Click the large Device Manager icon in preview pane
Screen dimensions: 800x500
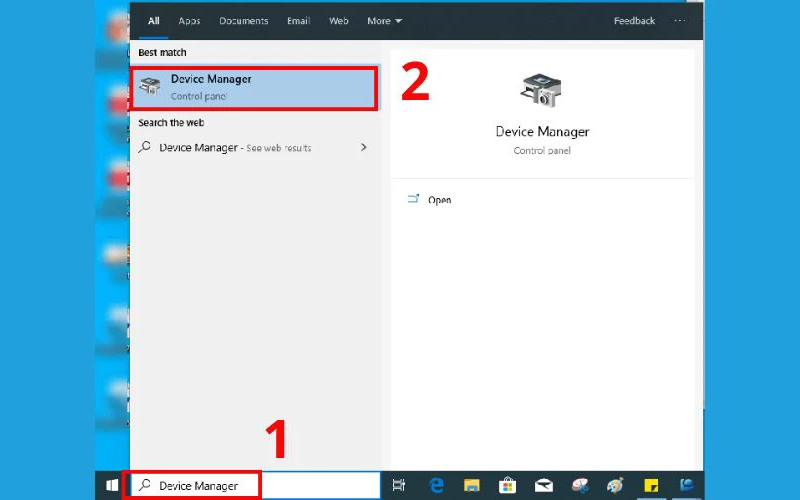[x=542, y=91]
